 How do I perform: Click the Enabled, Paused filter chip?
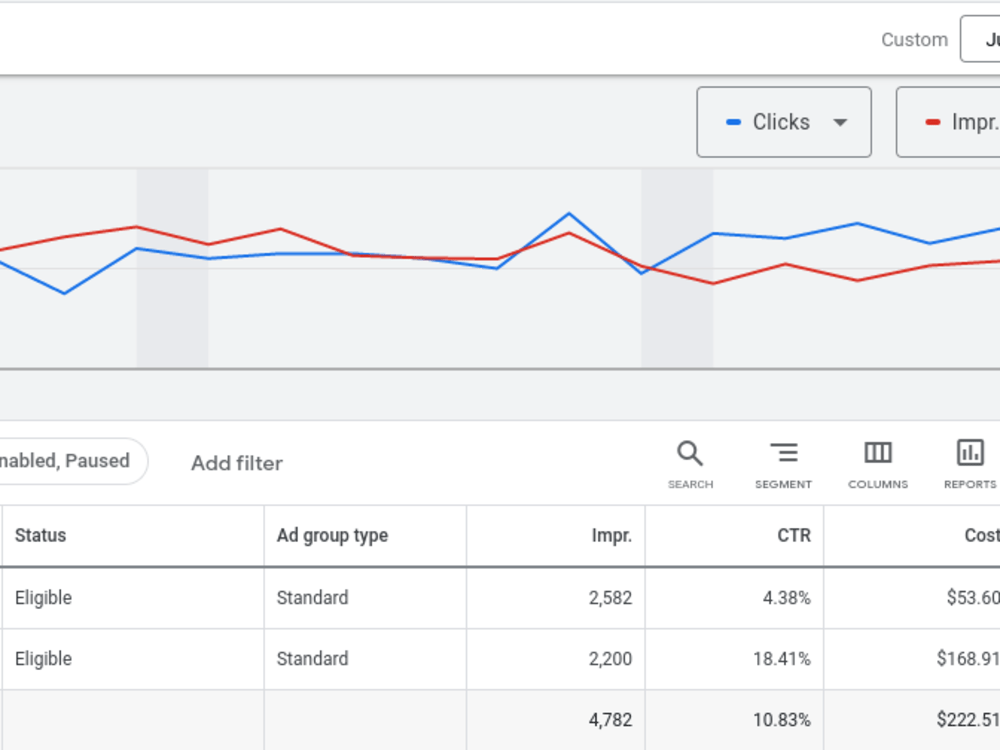click(73, 460)
